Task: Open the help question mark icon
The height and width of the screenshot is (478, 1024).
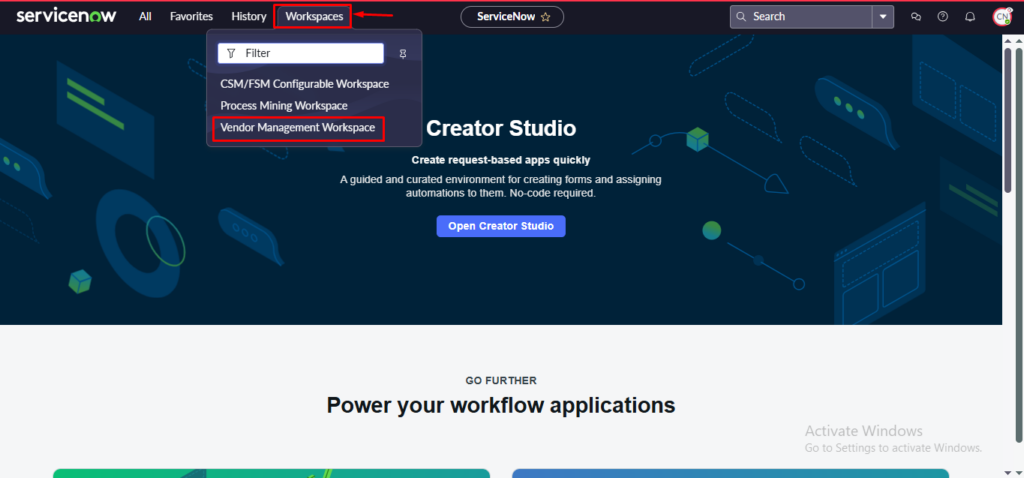Action: 942,17
